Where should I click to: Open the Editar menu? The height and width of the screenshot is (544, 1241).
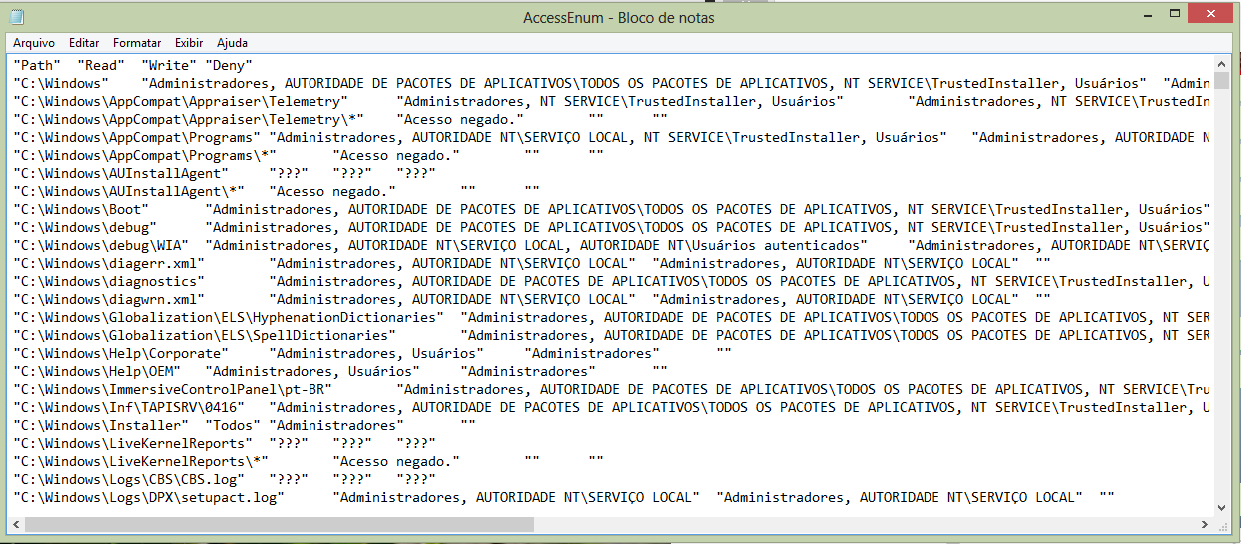coord(84,43)
